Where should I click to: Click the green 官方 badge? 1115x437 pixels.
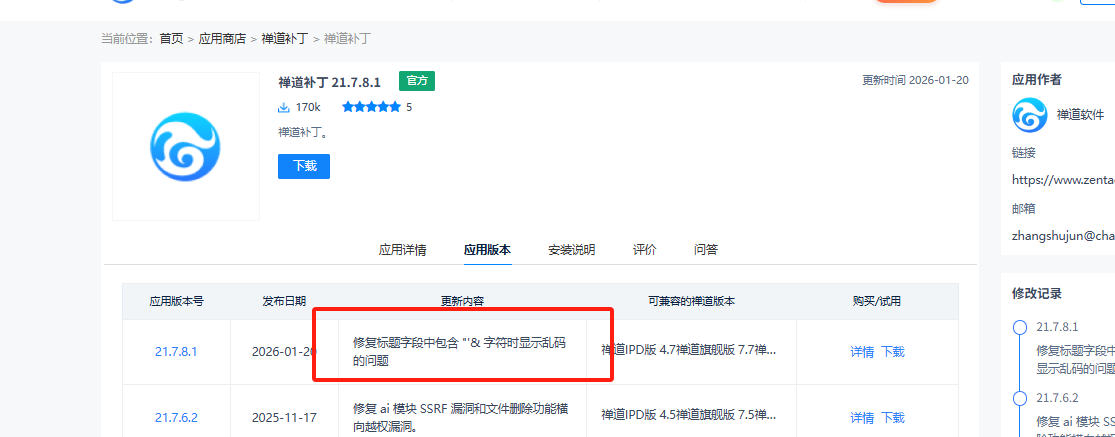tap(417, 81)
